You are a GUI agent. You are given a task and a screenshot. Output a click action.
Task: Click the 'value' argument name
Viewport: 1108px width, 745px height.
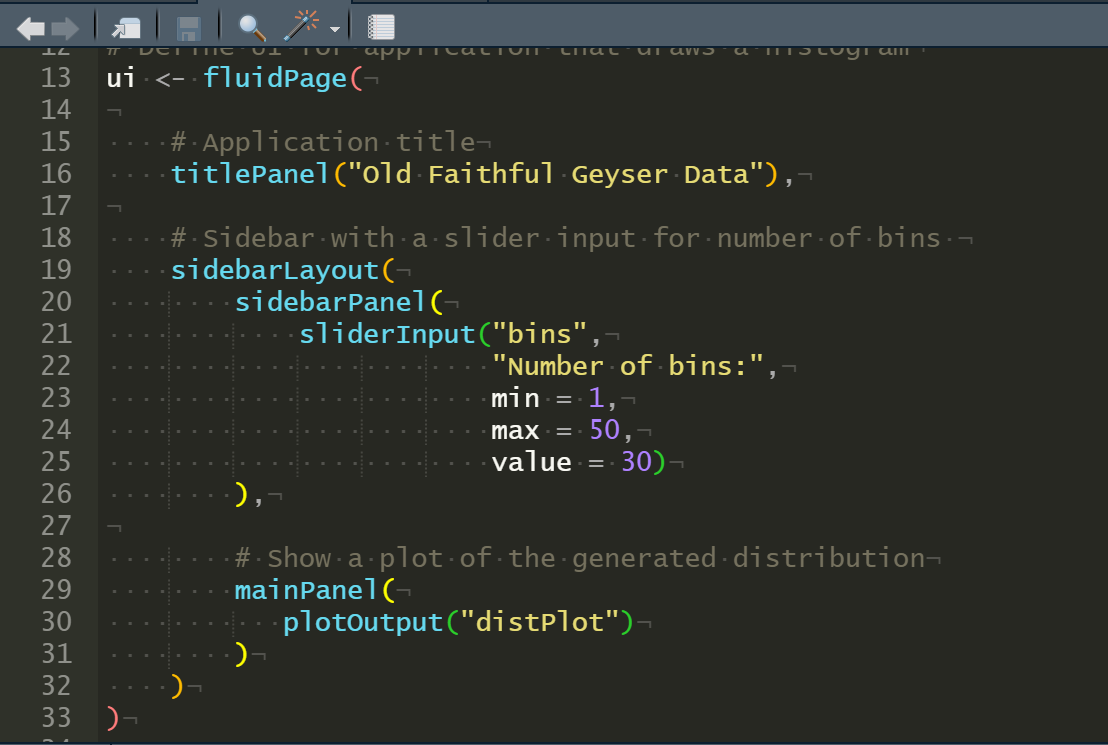(x=531, y=462)
